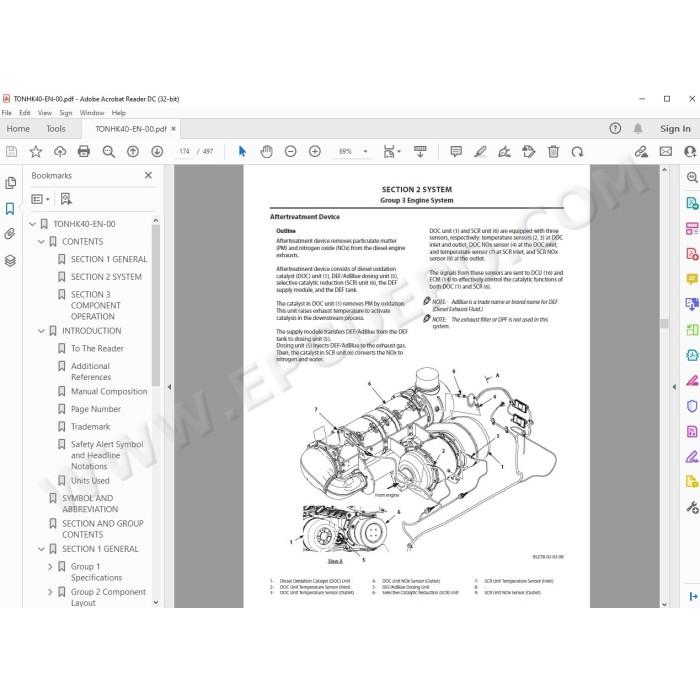Open SYMBOL AND ABBREVIATION bookmark
Viewport: 700px width, 700px height.
(90, 504)
